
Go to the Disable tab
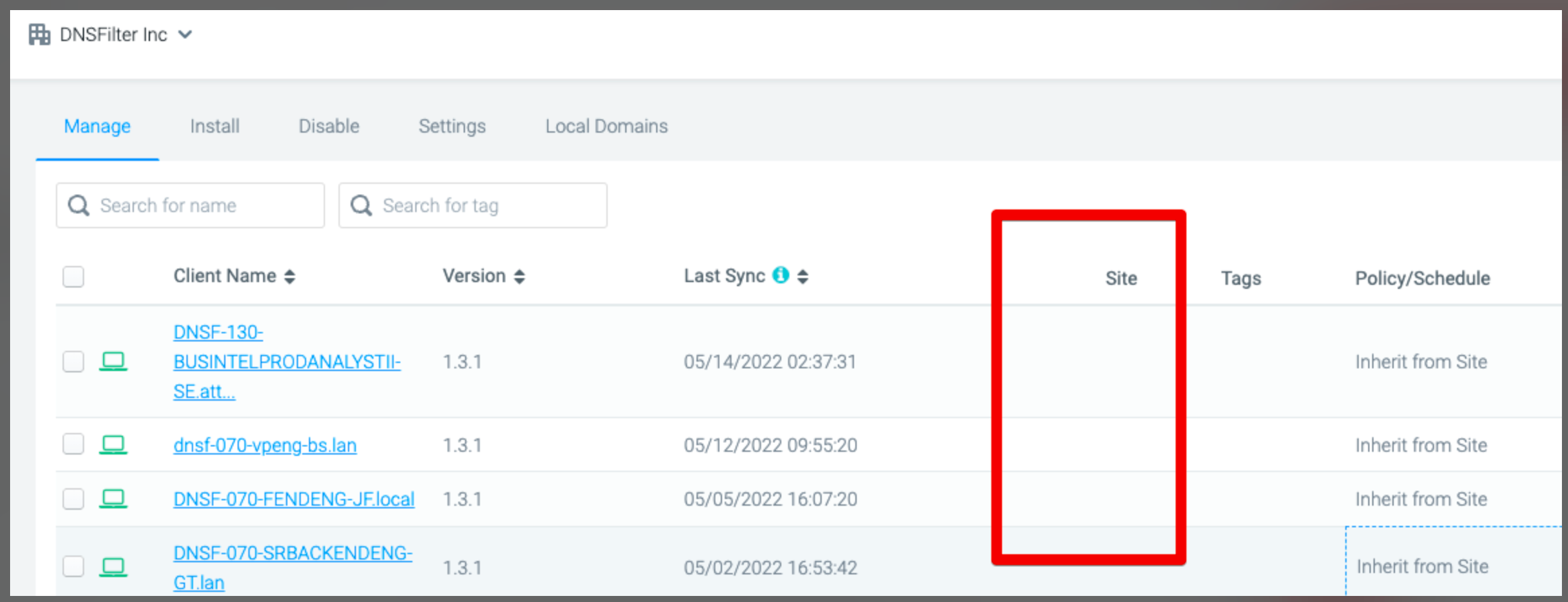[x=329, y=126]
